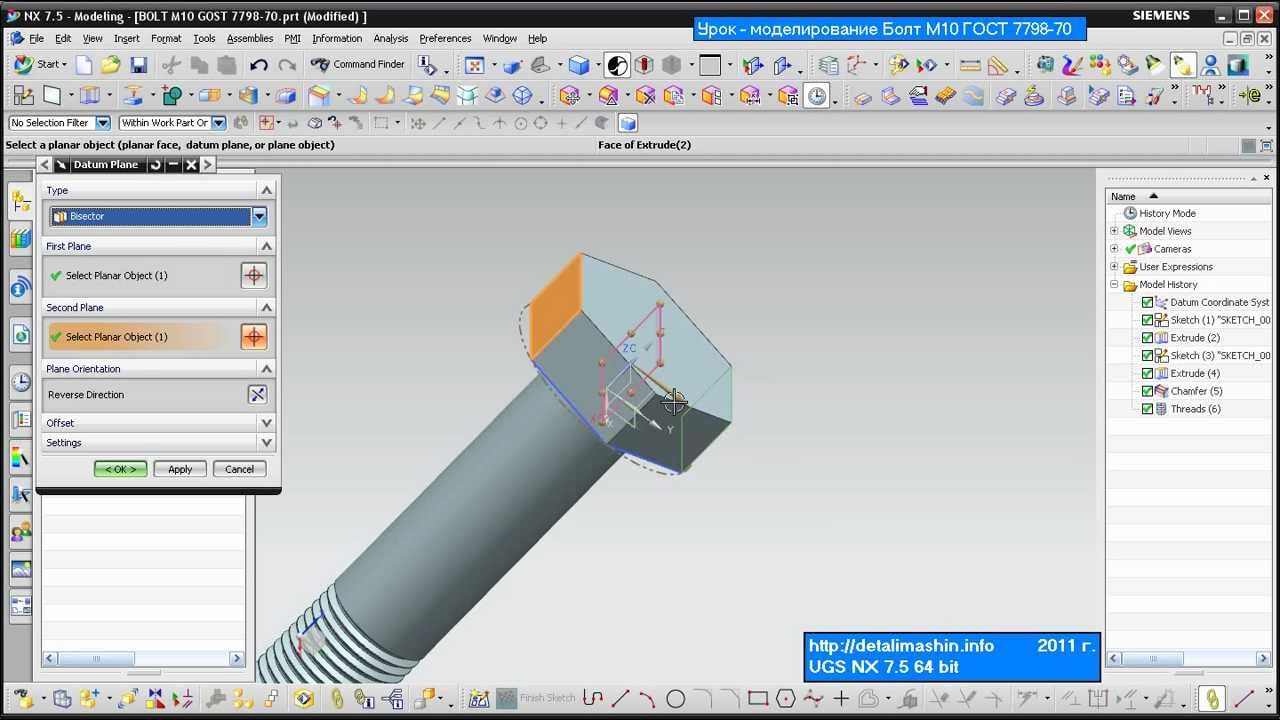
Task: Click First Plane select planar object icon
Action: tap(254, 275)
